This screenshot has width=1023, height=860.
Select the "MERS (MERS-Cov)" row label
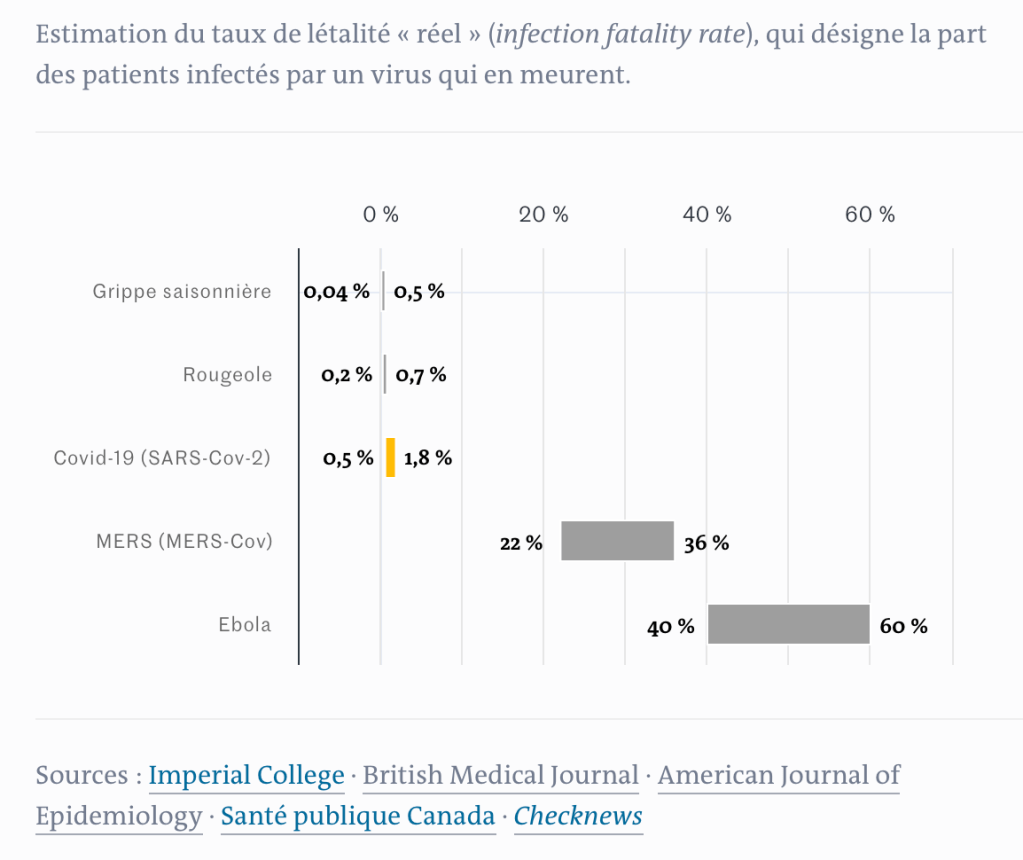pos(184,541)
